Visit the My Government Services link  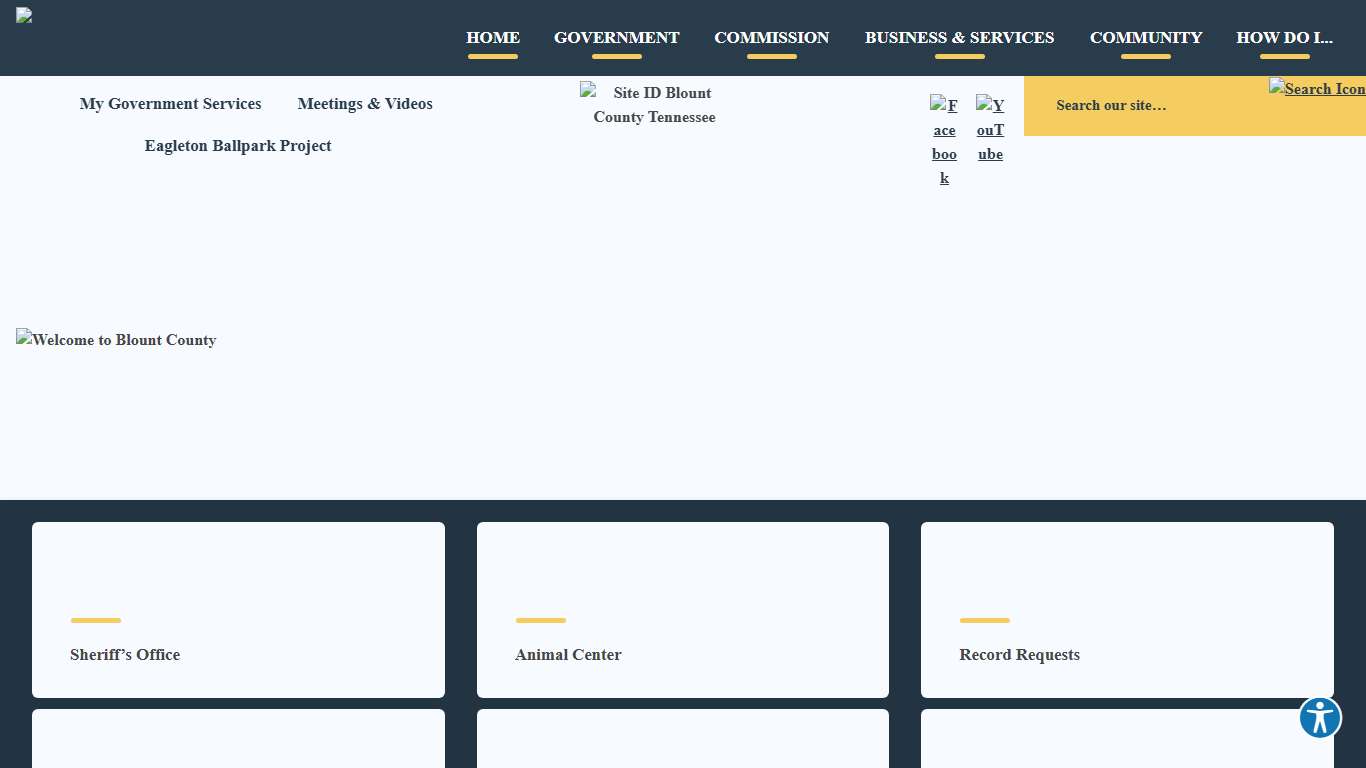[x=170, y=104]
